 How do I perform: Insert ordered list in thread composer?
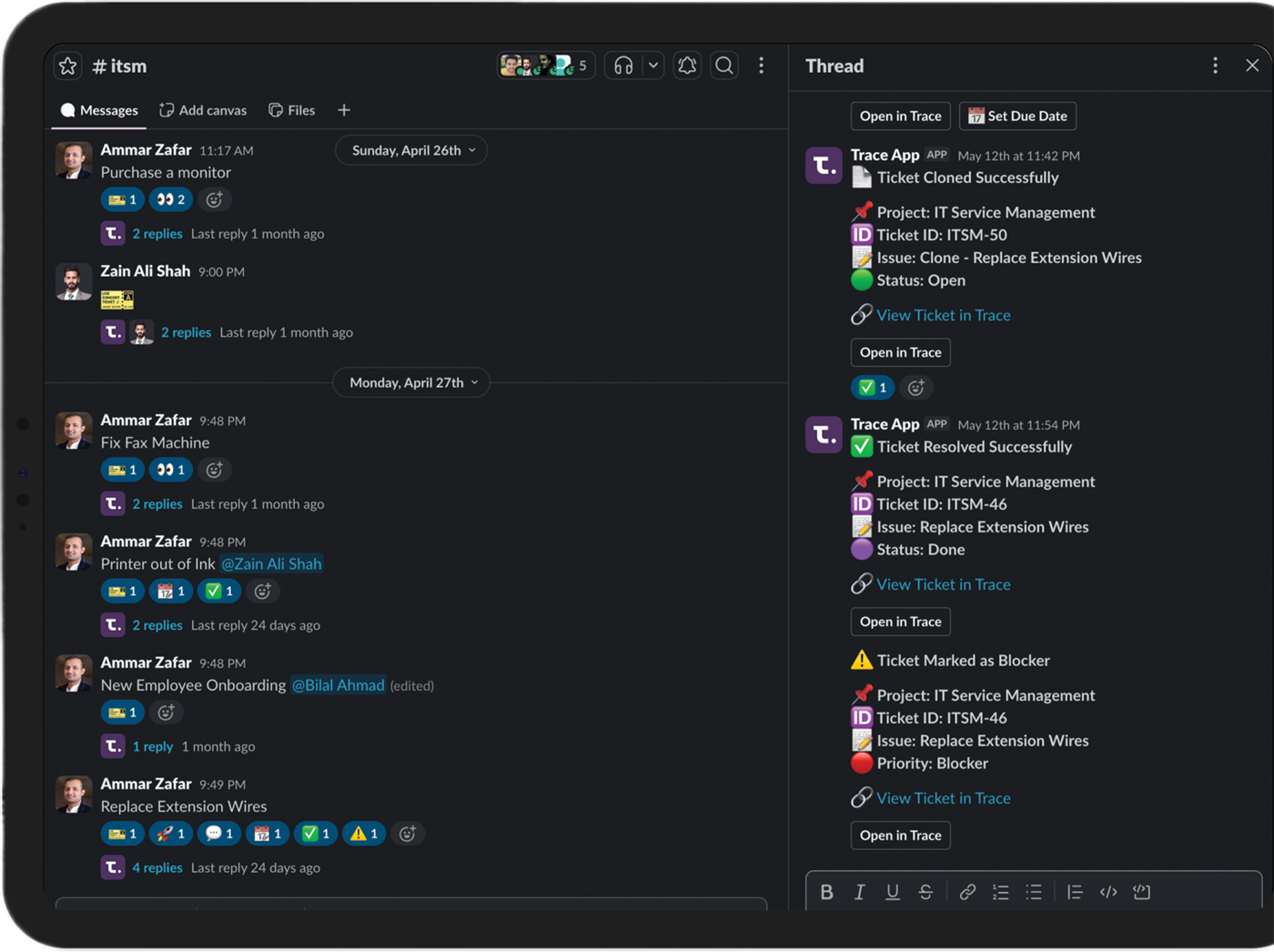point(1000,892)
